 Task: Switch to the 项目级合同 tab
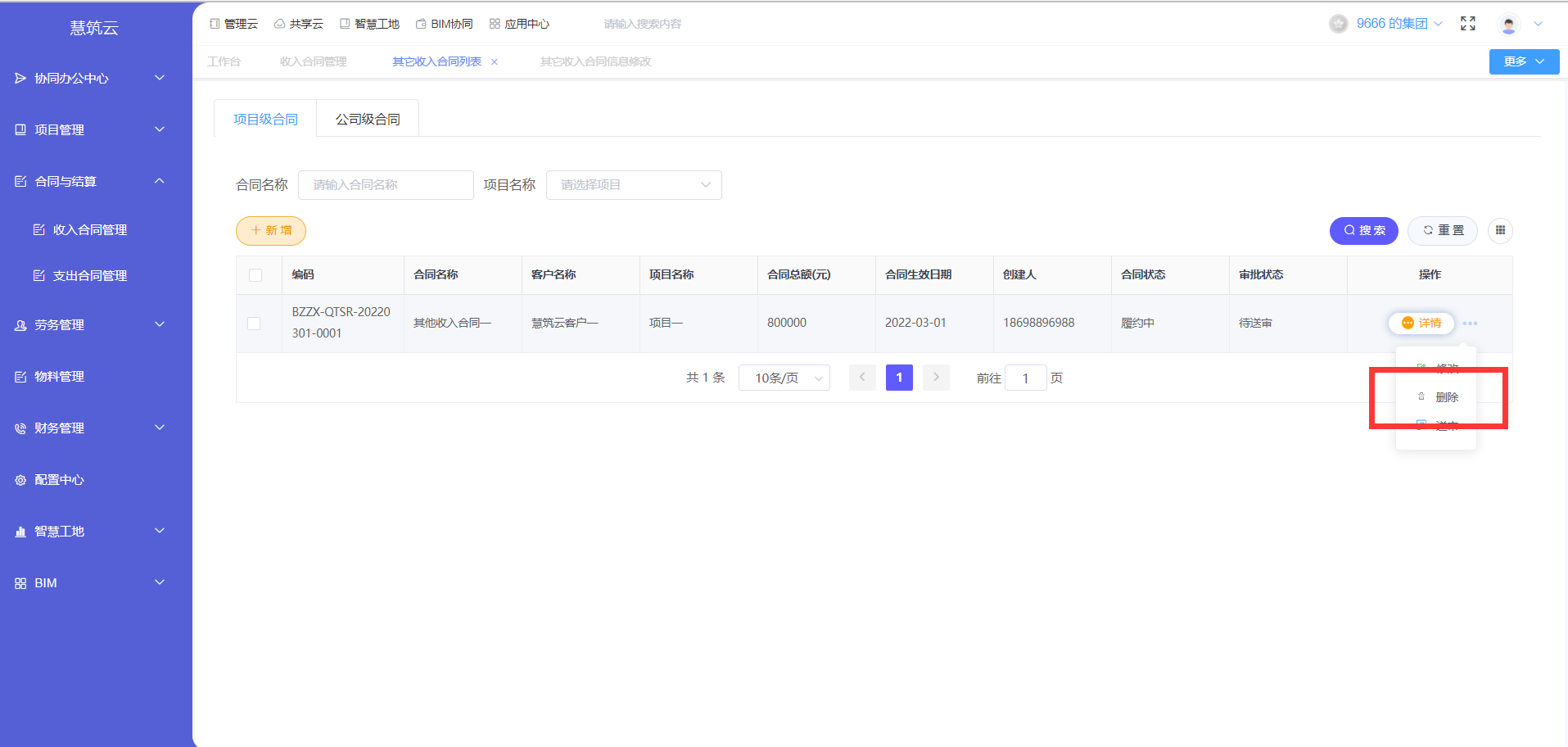tap(265, 120)
